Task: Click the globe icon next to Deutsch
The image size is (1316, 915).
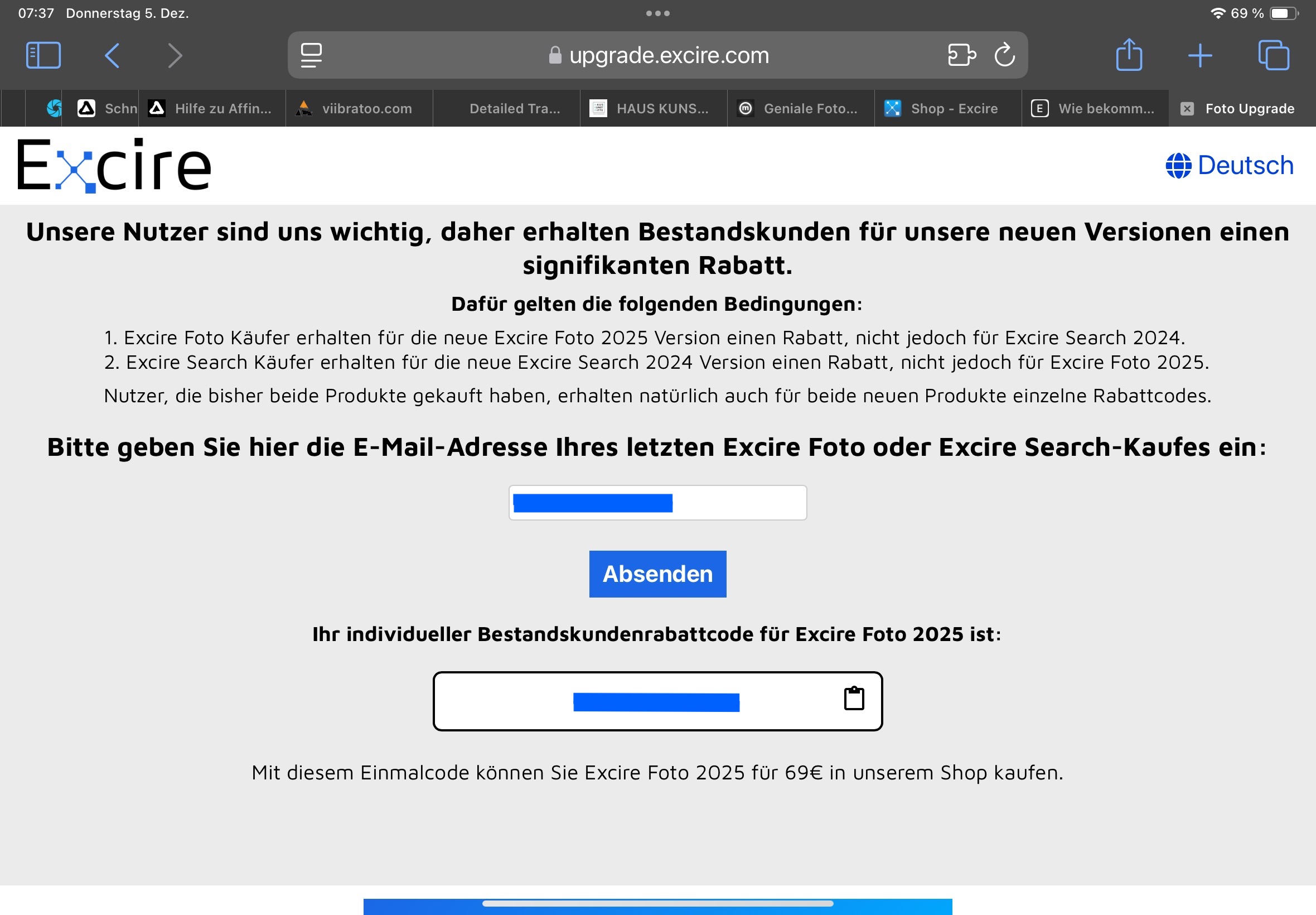Action: pos(1178,166)
